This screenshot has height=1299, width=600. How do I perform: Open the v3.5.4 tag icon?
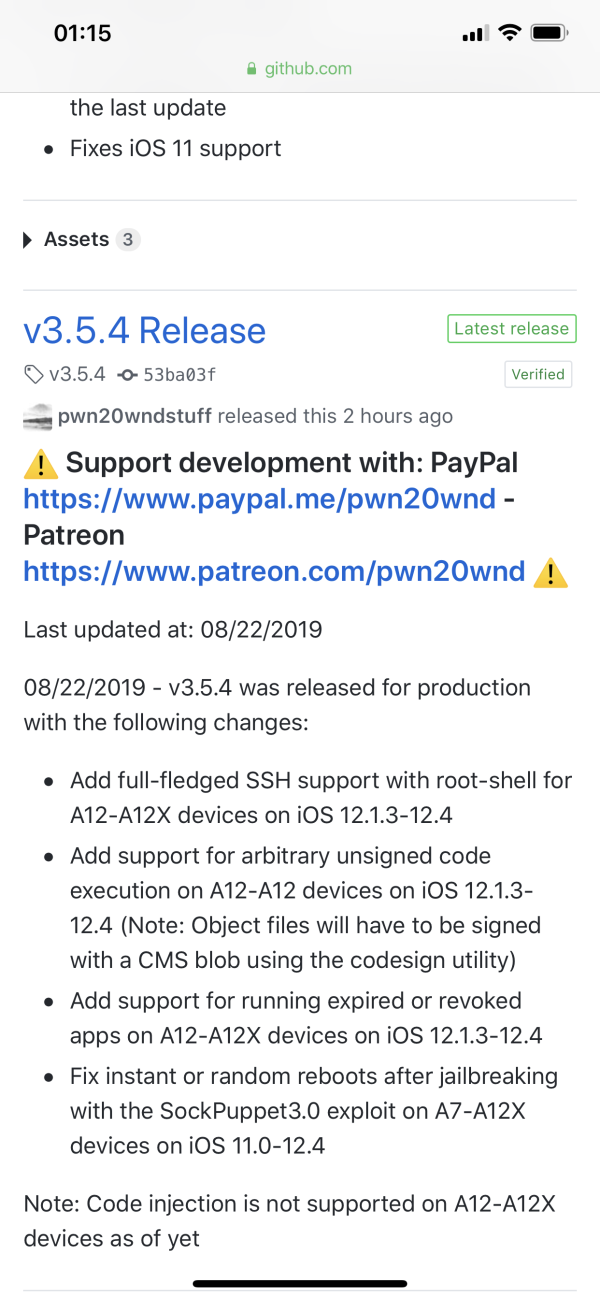(x=34, y=375)
